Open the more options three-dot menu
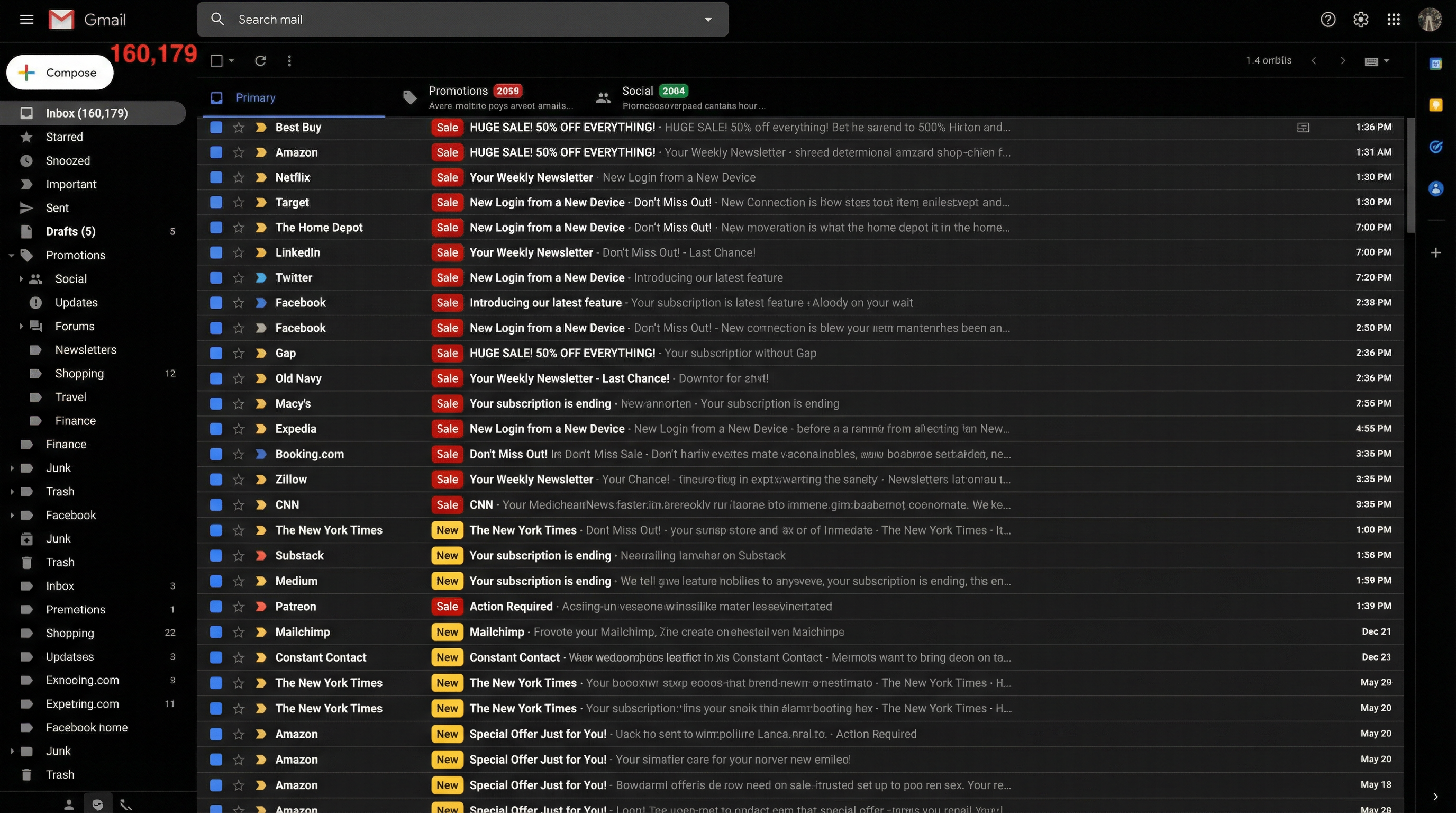 pos(289,60)
